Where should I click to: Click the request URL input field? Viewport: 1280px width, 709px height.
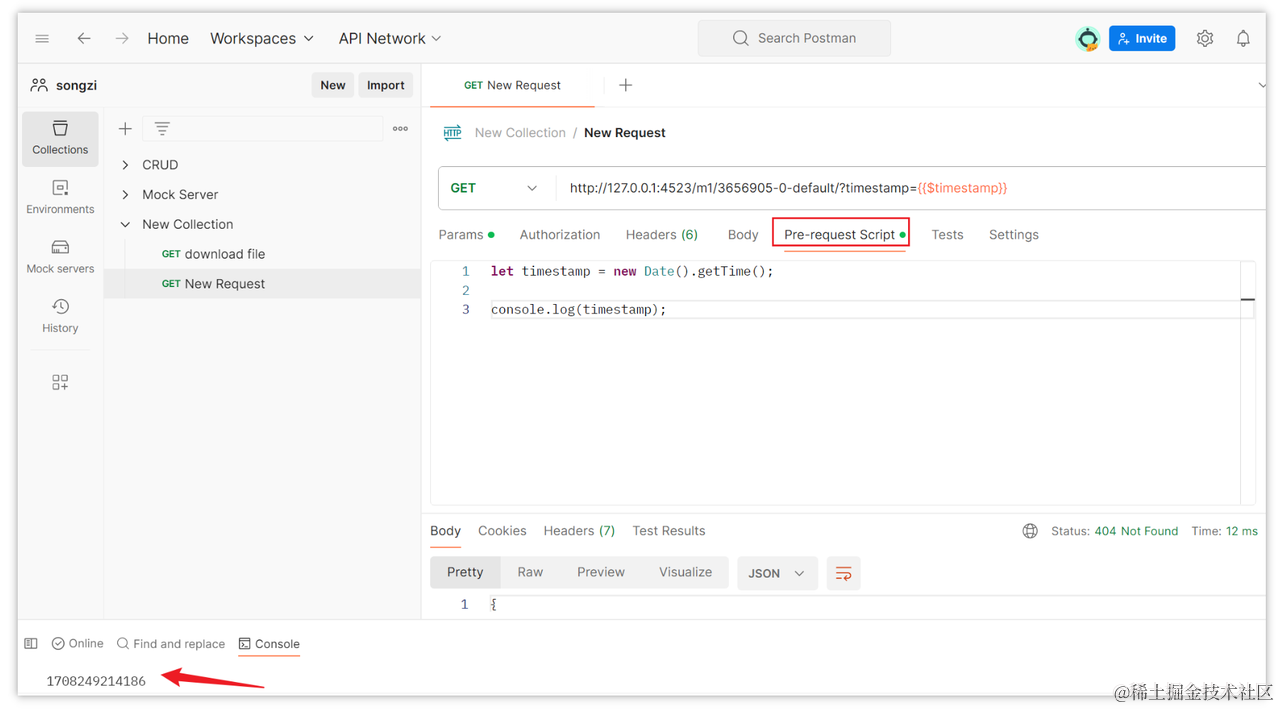(x=910, y=188)
